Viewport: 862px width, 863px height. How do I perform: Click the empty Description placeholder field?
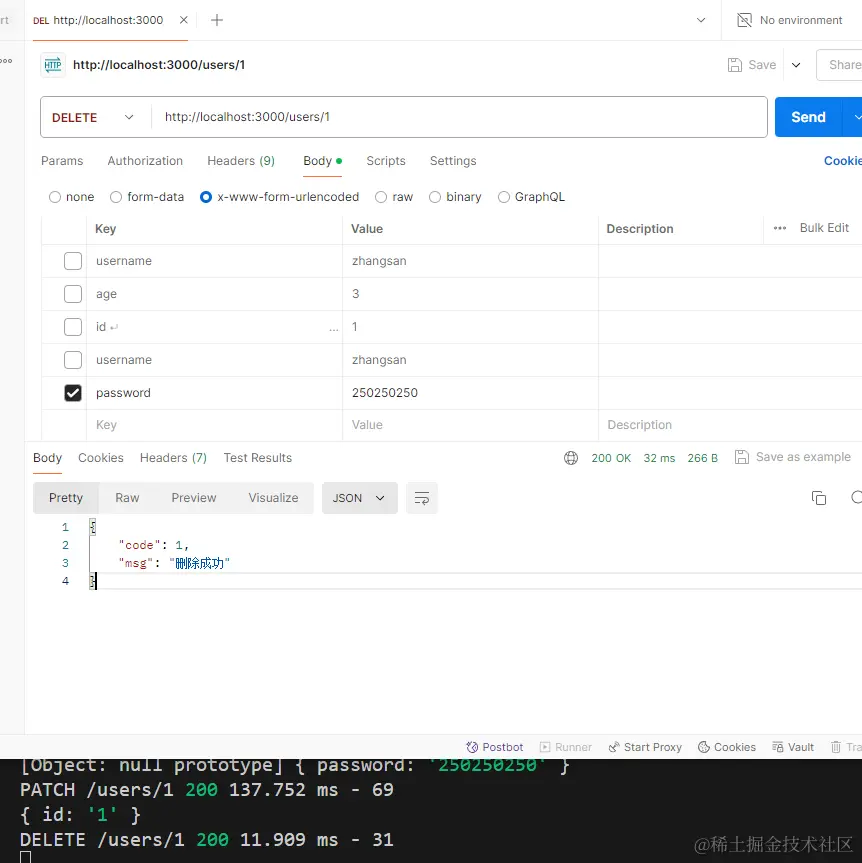click(730, 425)
